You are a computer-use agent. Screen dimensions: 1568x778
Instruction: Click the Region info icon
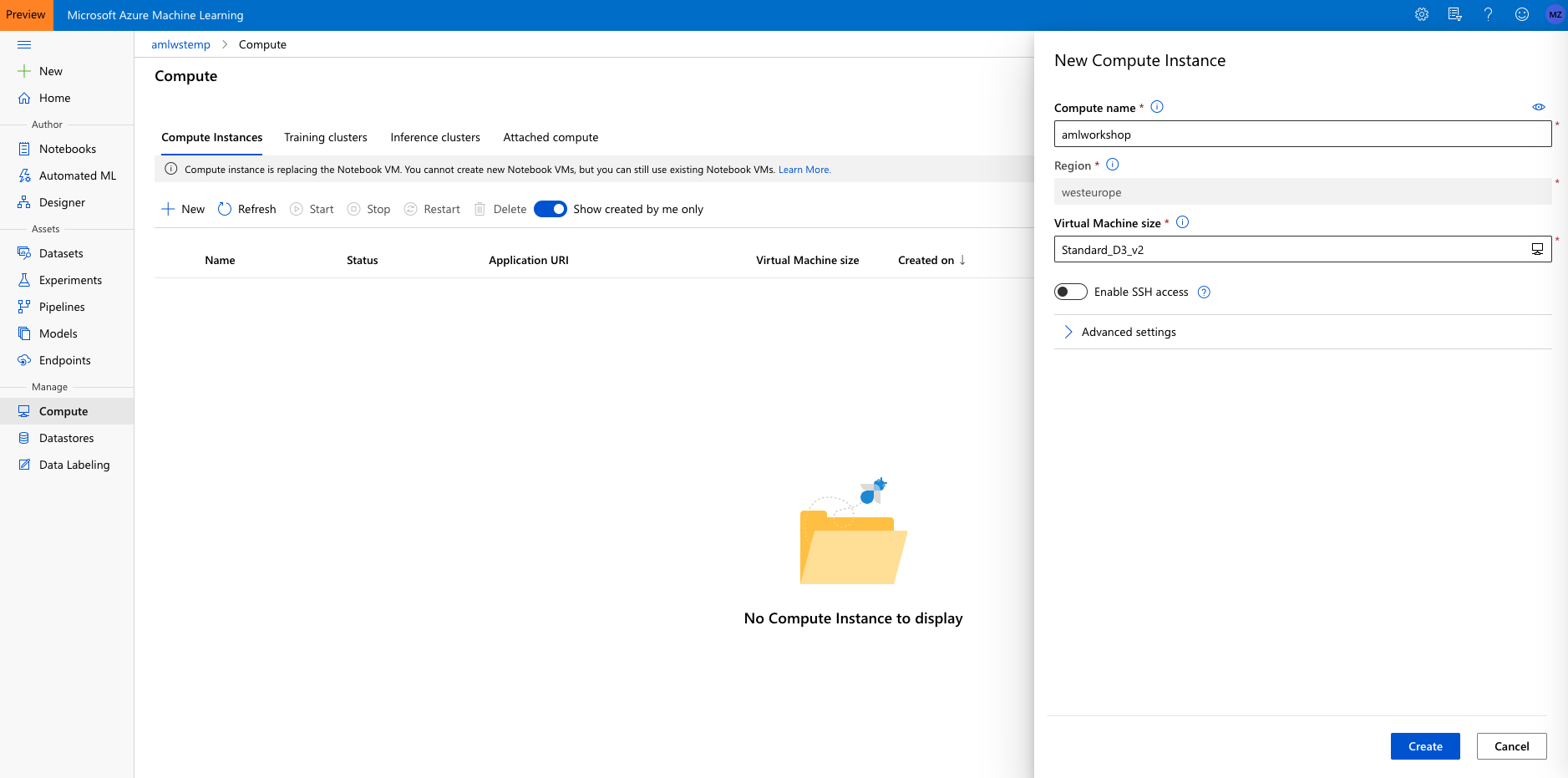click(1113, 165)
